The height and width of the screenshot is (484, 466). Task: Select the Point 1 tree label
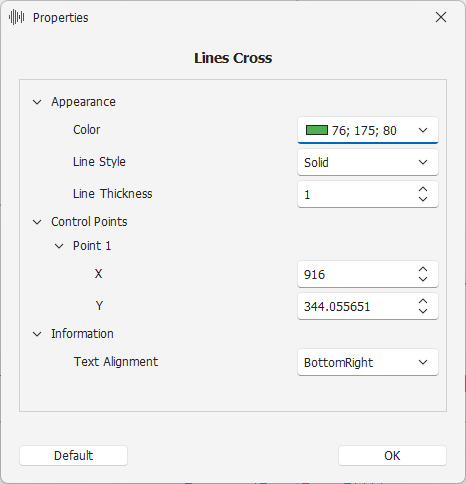pos(92,246)
